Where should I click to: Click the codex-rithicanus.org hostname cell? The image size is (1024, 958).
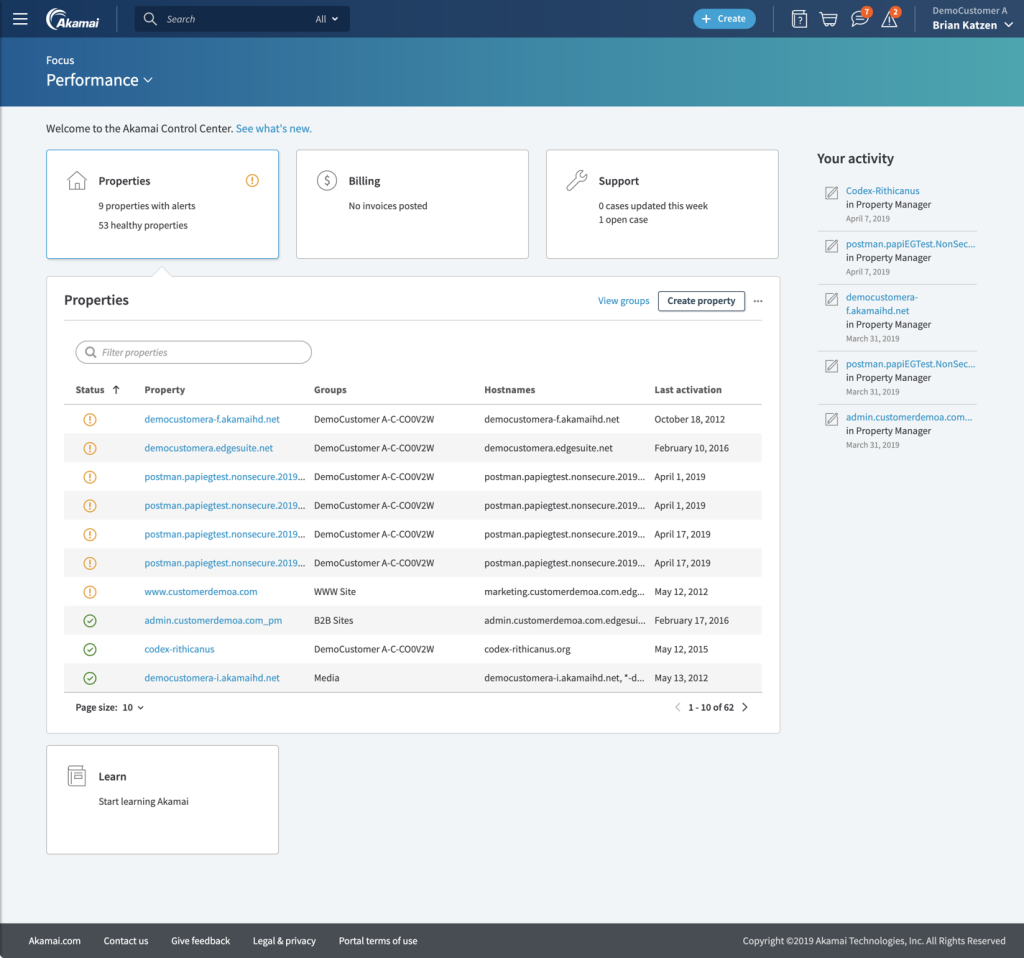pyautogui.click(x=527, y=649)
